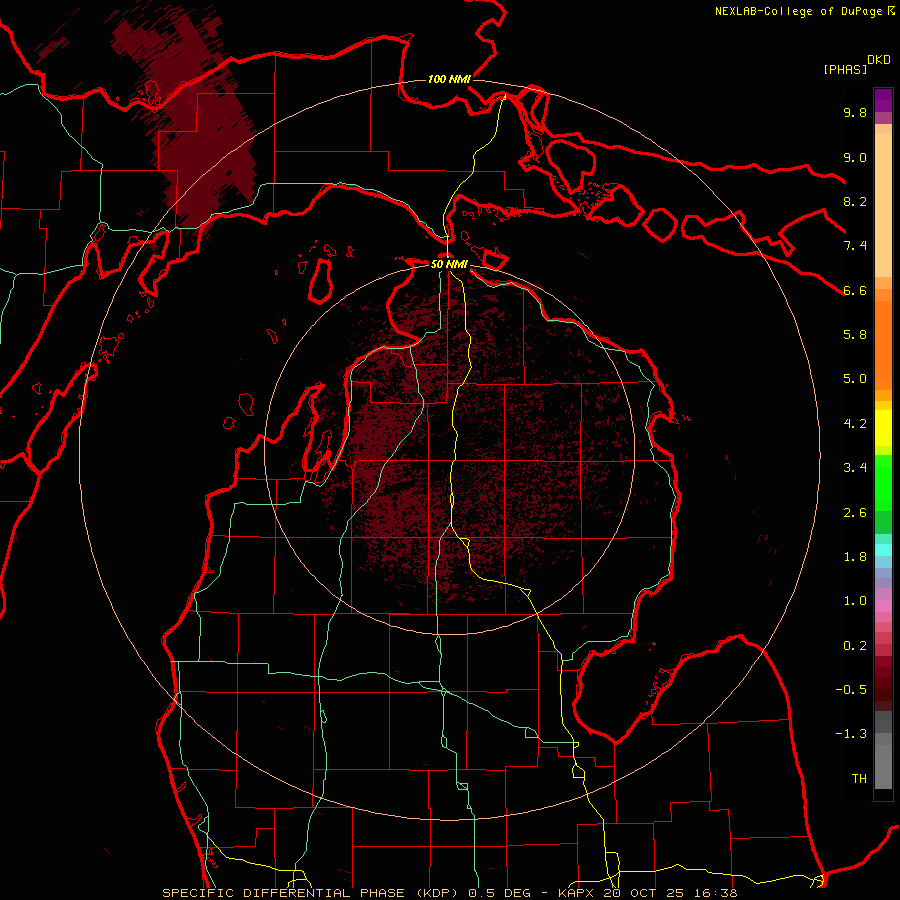The height and width of the screenshot is (900, 900).
Task: Click the 3.4 scale value
Action: click(855, 468)
